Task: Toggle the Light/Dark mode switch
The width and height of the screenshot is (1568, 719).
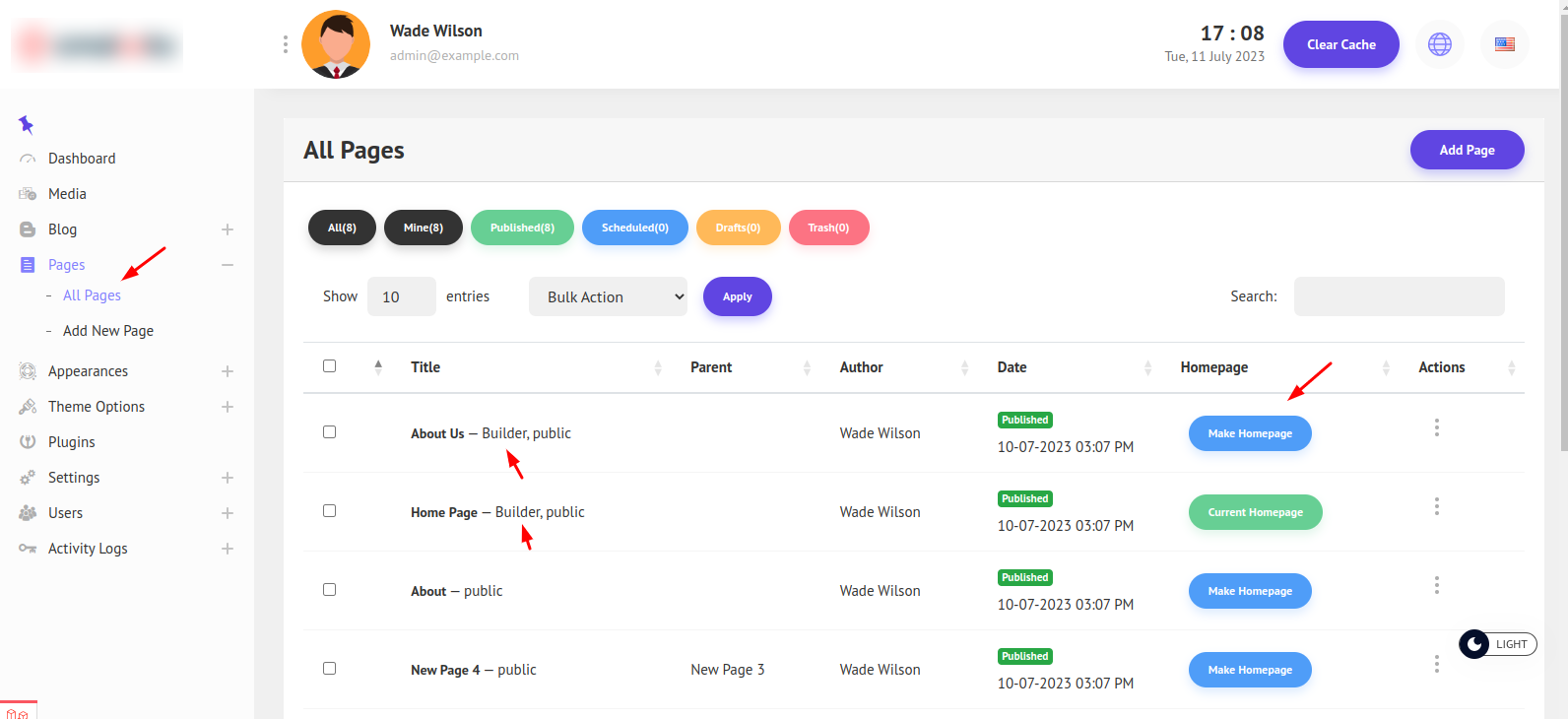Action: (x=1497, y=644)
